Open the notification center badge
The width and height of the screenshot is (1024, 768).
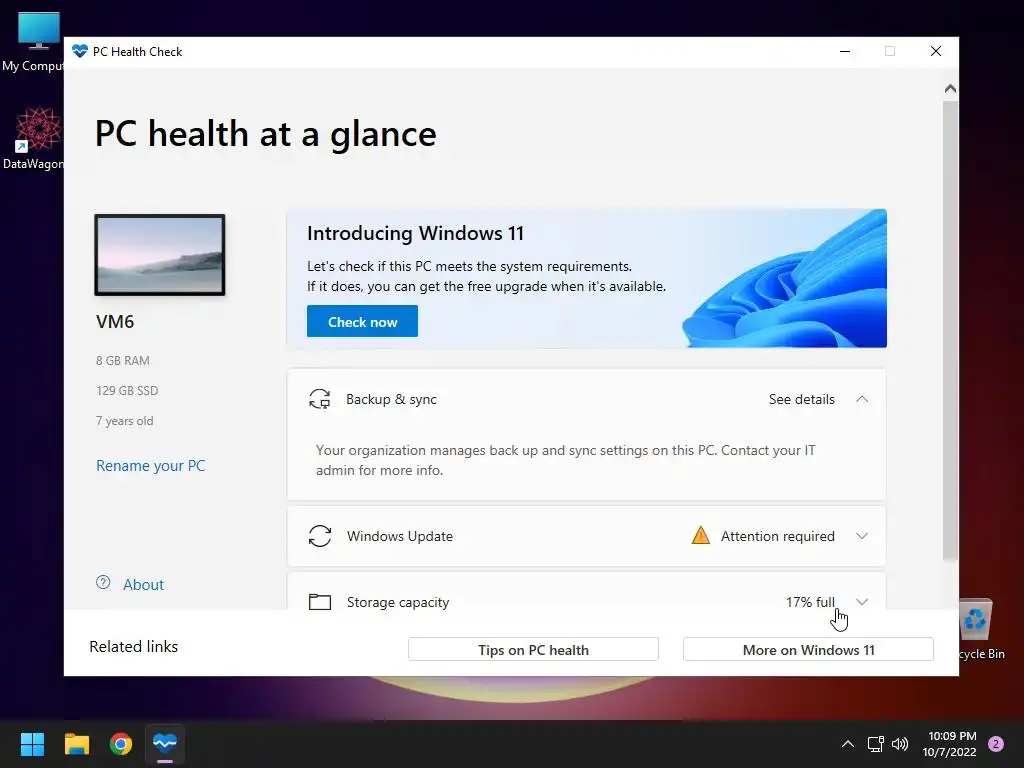coord(996,743)
